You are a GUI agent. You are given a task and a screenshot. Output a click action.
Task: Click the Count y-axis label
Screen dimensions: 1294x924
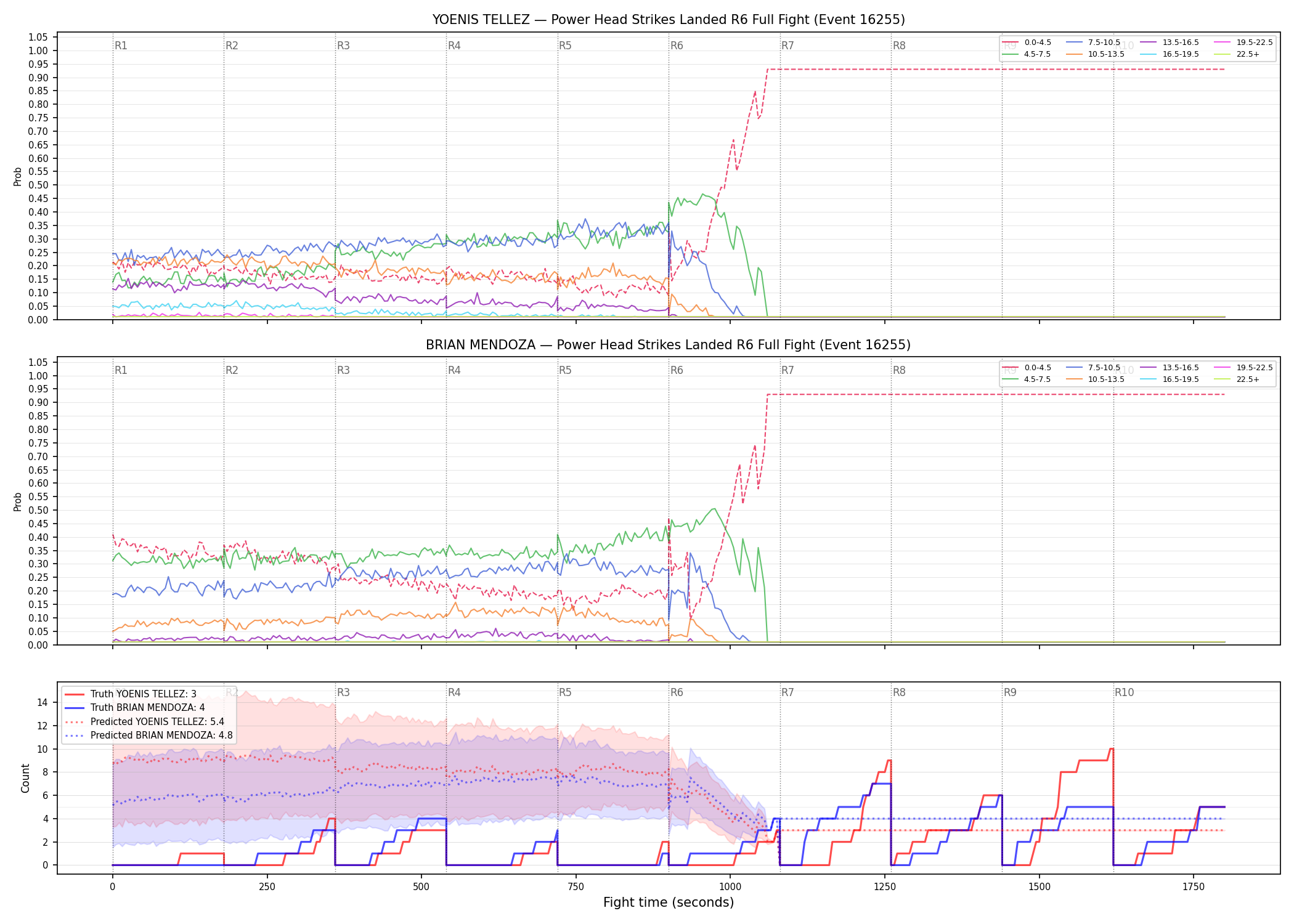click(x=25, y=778)
